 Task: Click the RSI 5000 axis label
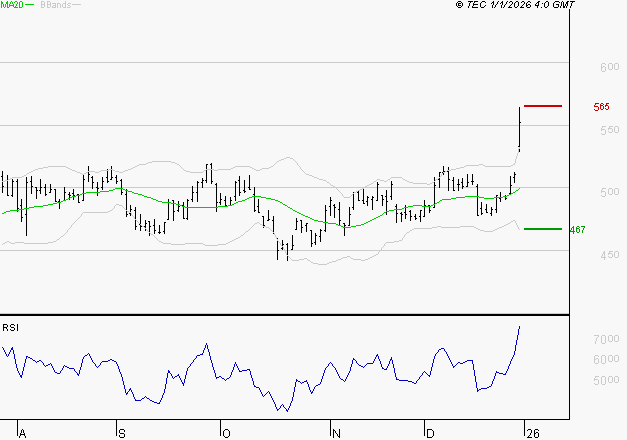point(606,380)
